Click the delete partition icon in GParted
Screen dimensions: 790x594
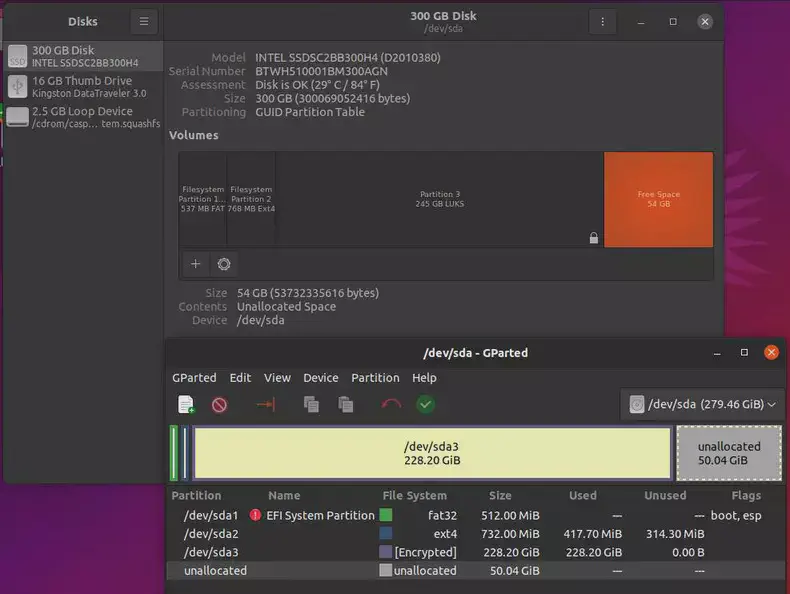(219, 404)
